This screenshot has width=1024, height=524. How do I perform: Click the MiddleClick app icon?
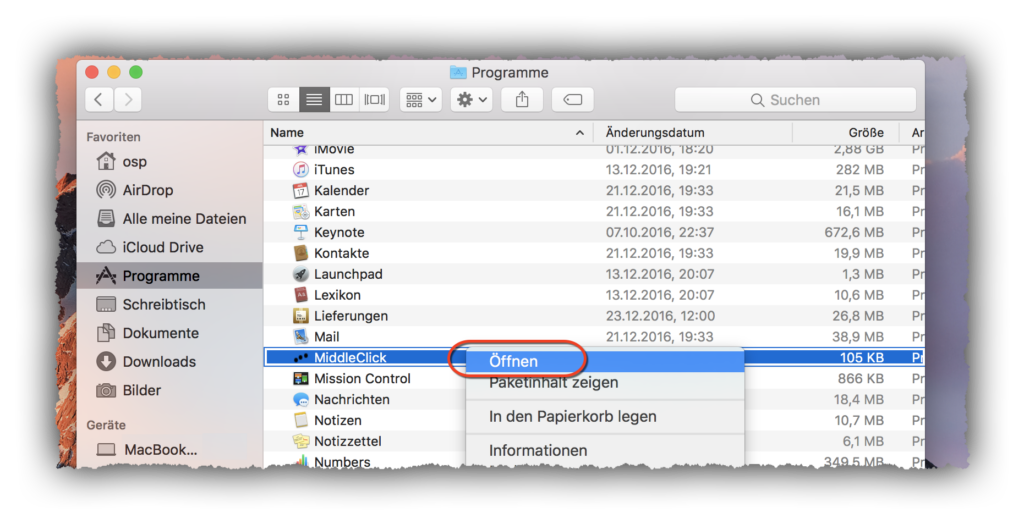click(x=300, y=358)
